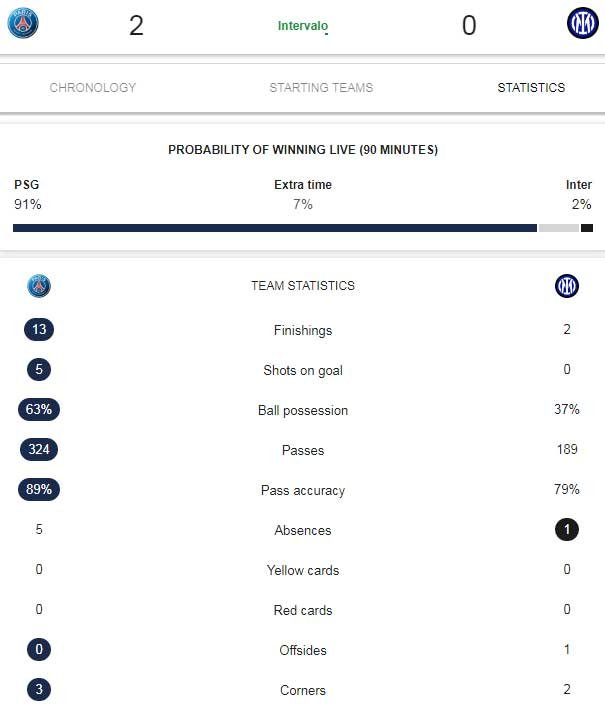Click the PSG corners badge showing 3
Screen dimensions: 605x720
(39, 689)
